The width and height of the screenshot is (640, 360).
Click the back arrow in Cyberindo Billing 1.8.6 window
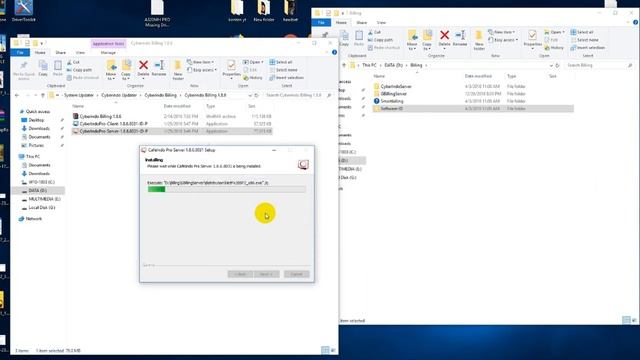[17, 95]
